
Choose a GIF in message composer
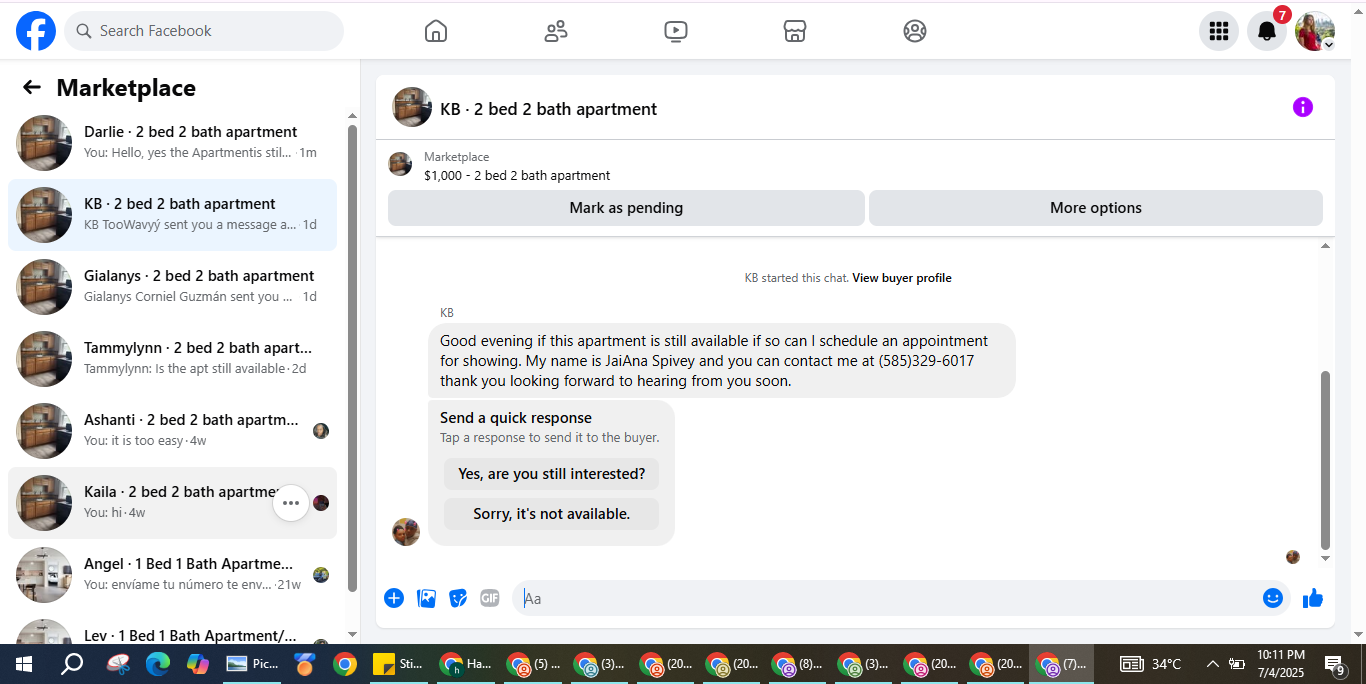tap(490, 598)
